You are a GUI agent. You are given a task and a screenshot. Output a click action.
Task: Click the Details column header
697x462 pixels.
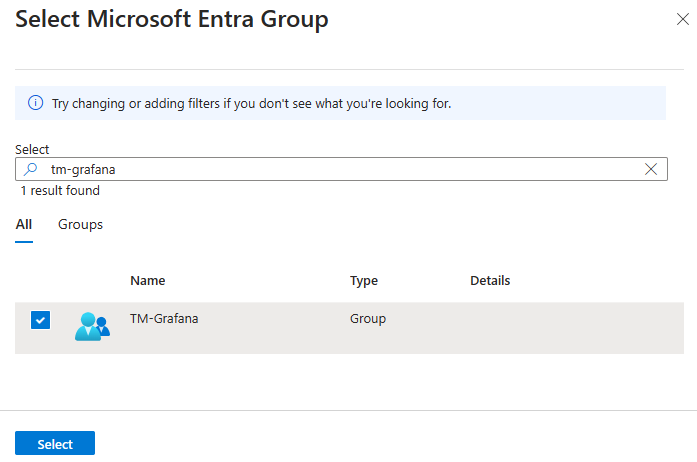pyautogui.click(x=490, y=281)
